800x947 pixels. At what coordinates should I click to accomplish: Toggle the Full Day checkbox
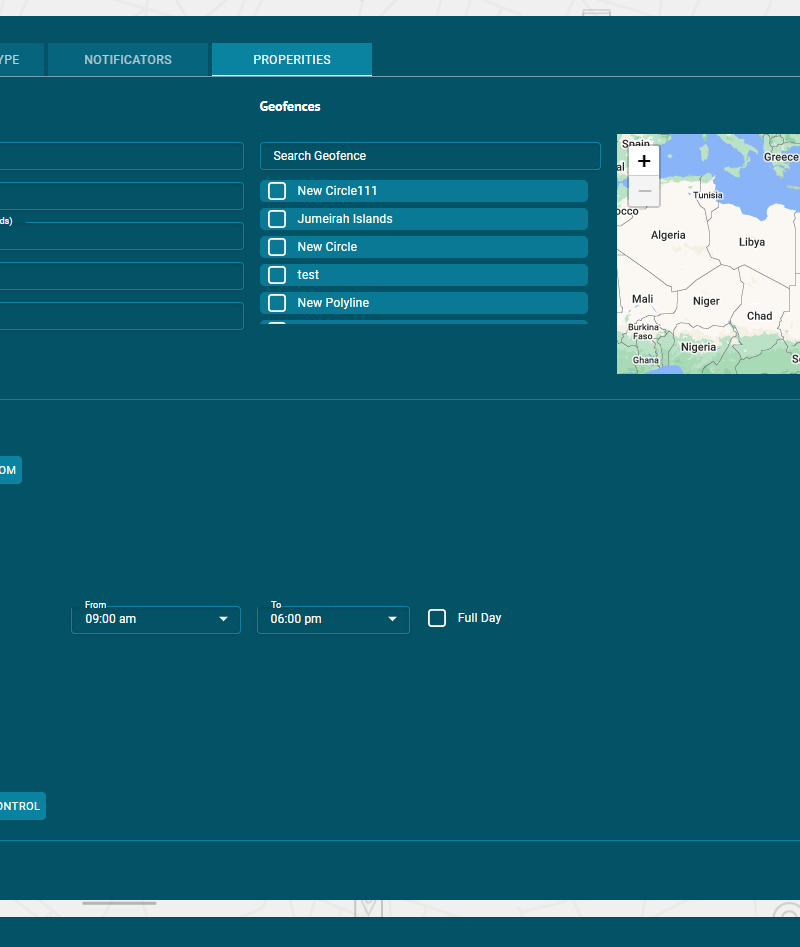click(x=437, y=618)
